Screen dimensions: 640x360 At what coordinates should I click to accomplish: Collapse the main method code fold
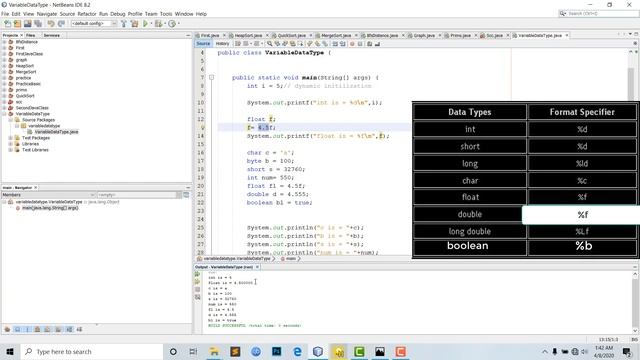pos(211,78)
